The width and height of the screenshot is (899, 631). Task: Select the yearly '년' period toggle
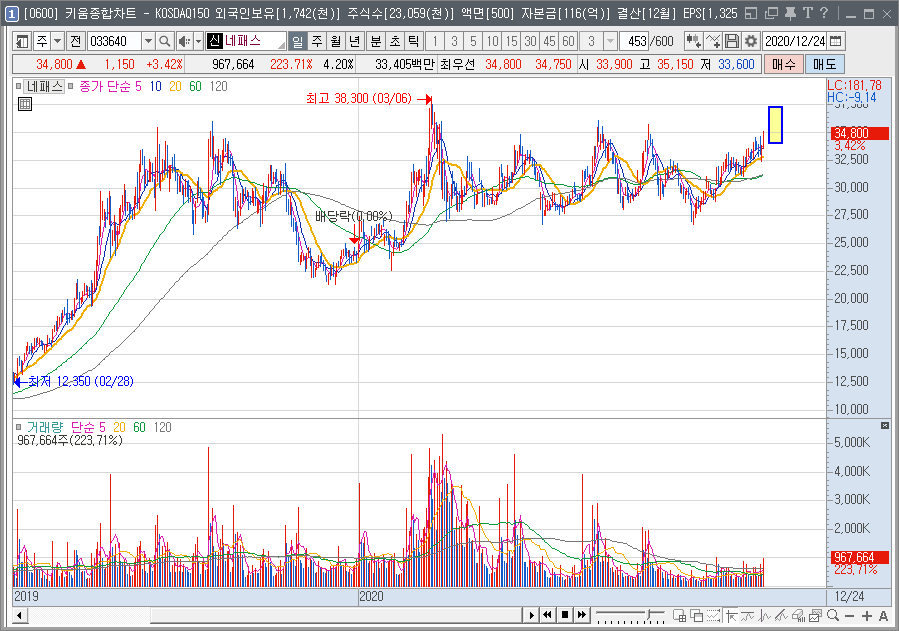(354, 41)
